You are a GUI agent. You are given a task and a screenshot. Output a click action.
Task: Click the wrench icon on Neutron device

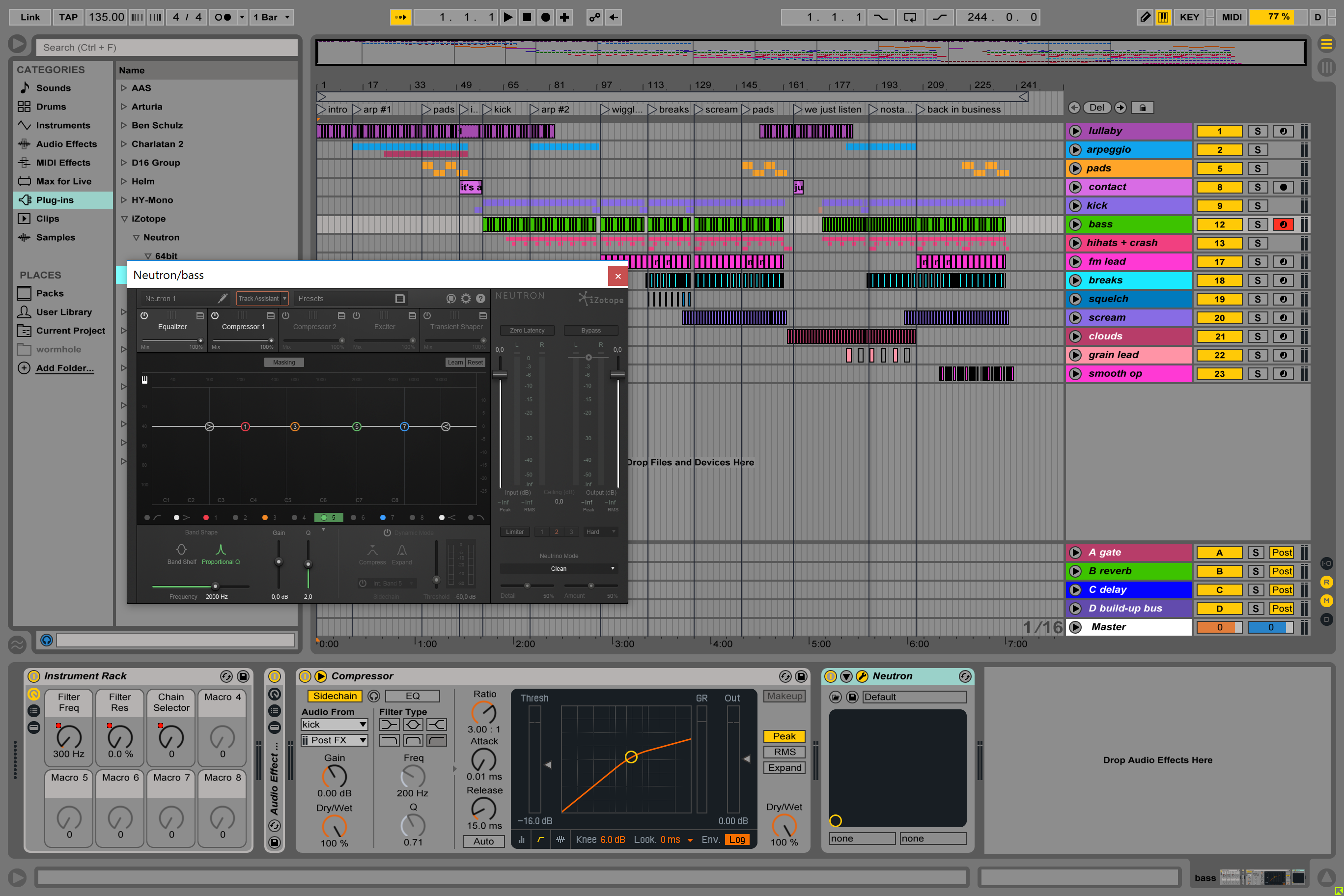click(862, 676)
